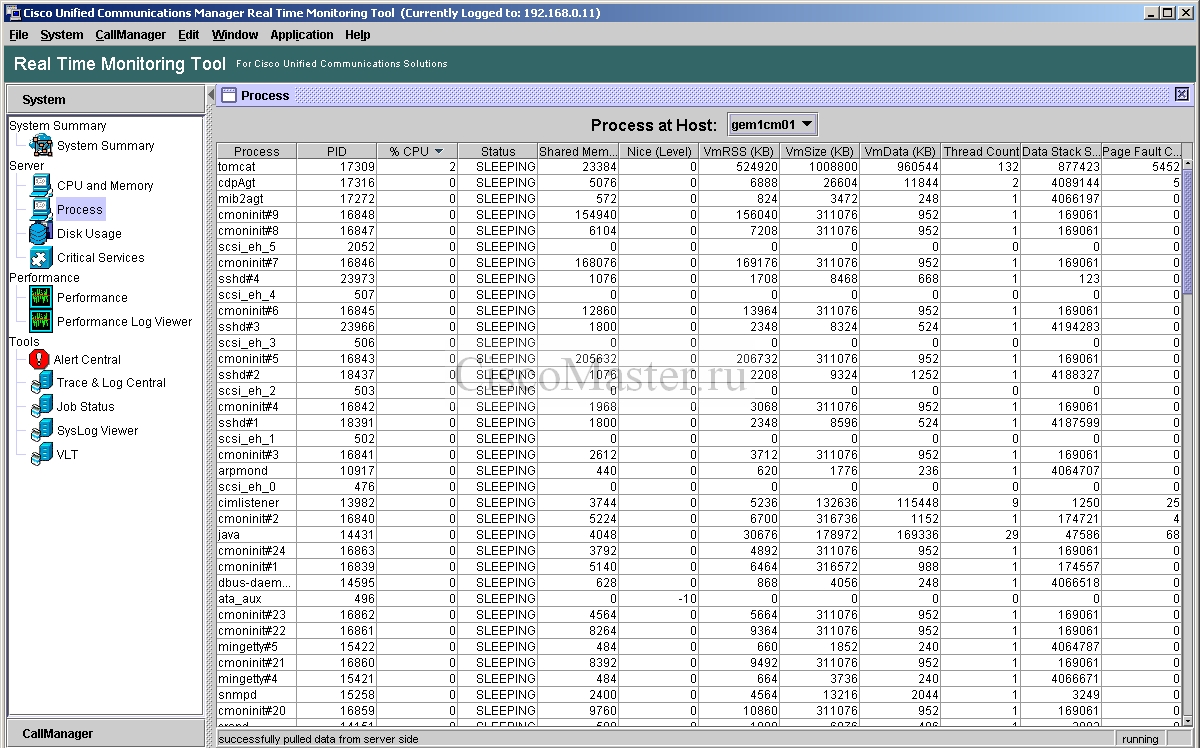Sort by Nice (Level) column header

click(658, 151)
